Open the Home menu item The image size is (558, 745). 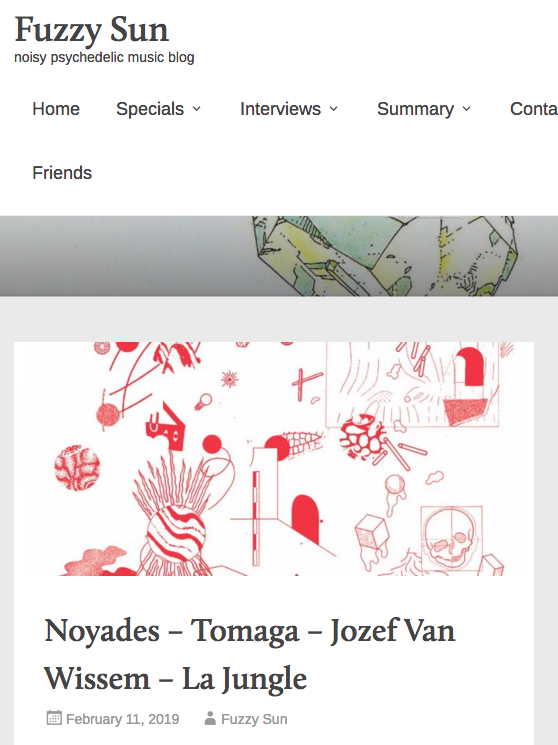tap(56, 109)
